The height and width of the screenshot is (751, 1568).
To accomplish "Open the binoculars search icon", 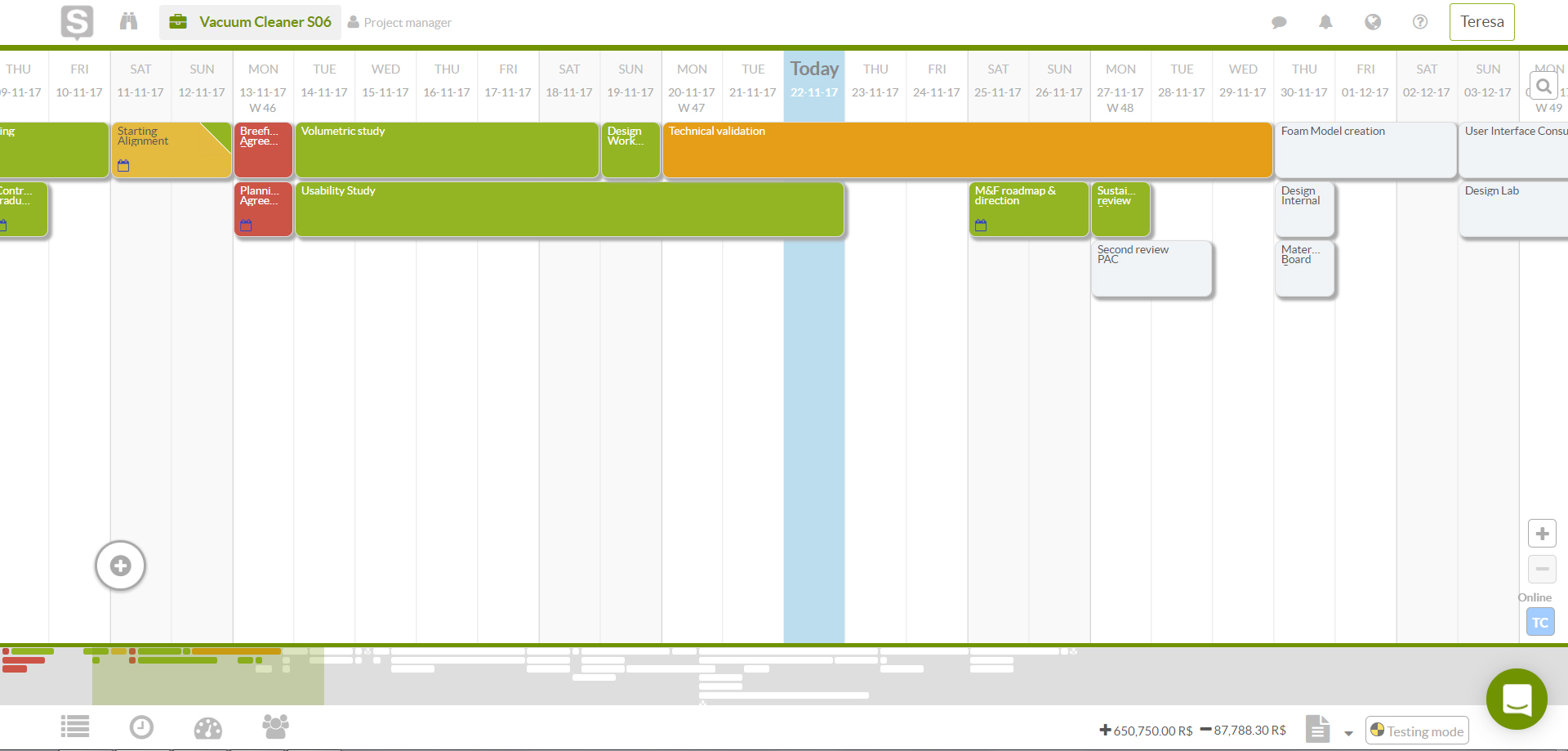I will point(129,21).
